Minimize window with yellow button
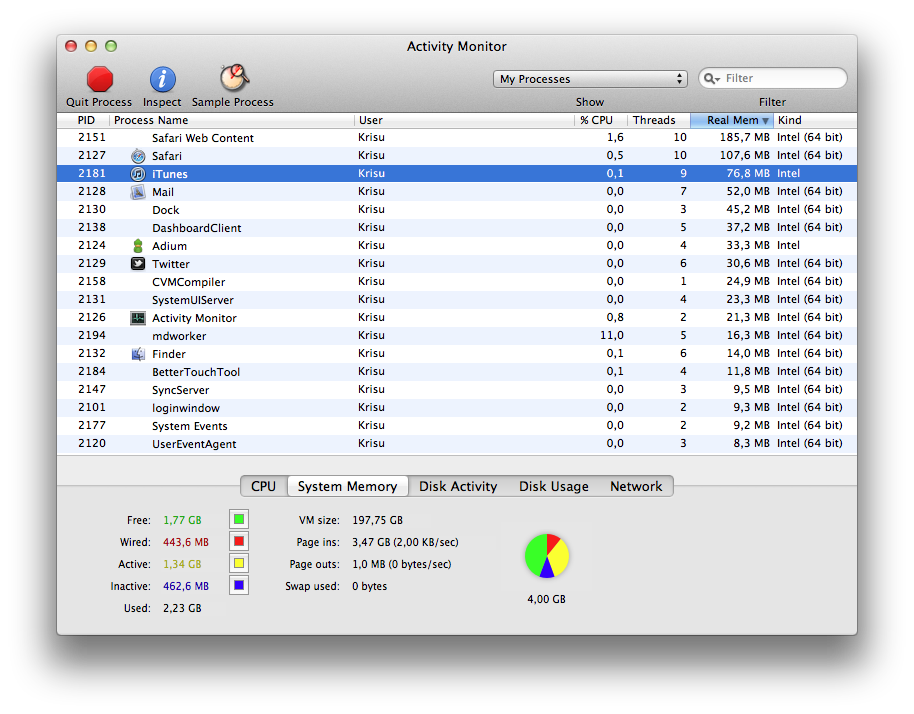 (x=91, y=46)
